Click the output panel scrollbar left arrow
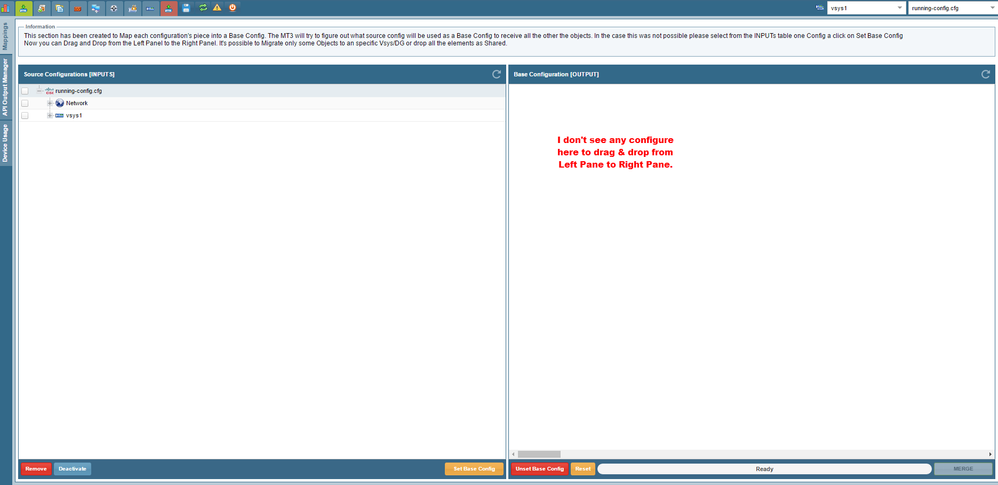 pos(513,454)
